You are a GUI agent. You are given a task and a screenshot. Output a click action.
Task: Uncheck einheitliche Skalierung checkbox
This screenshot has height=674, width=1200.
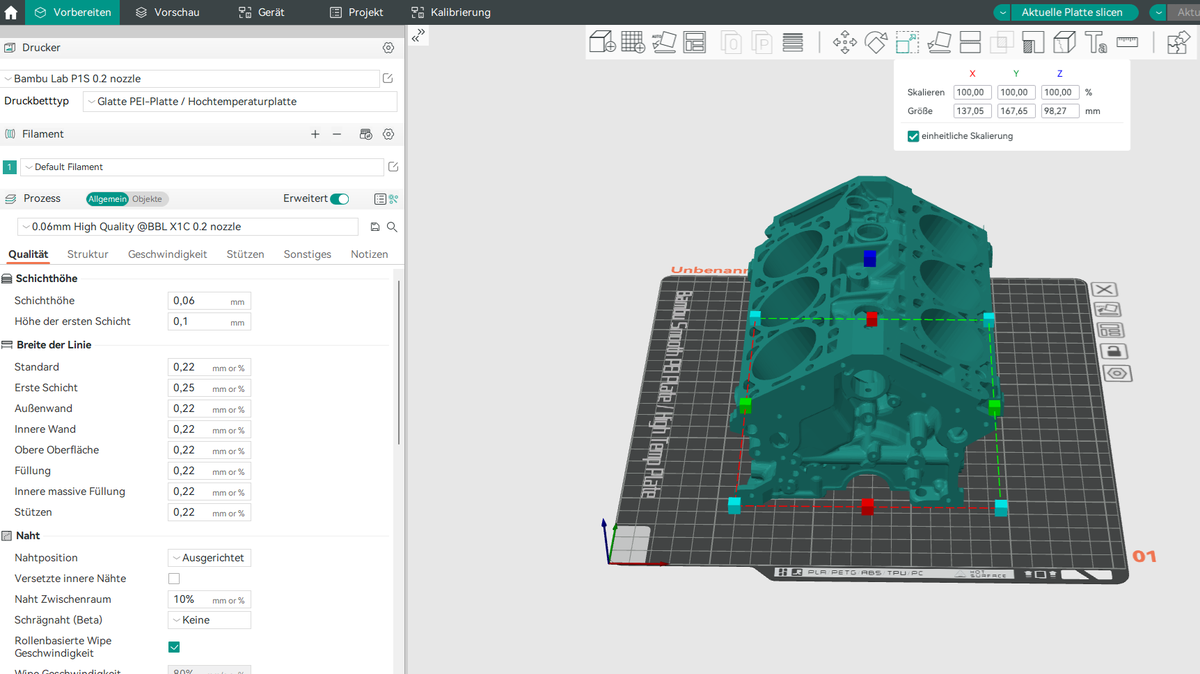[x=913, y=136]
